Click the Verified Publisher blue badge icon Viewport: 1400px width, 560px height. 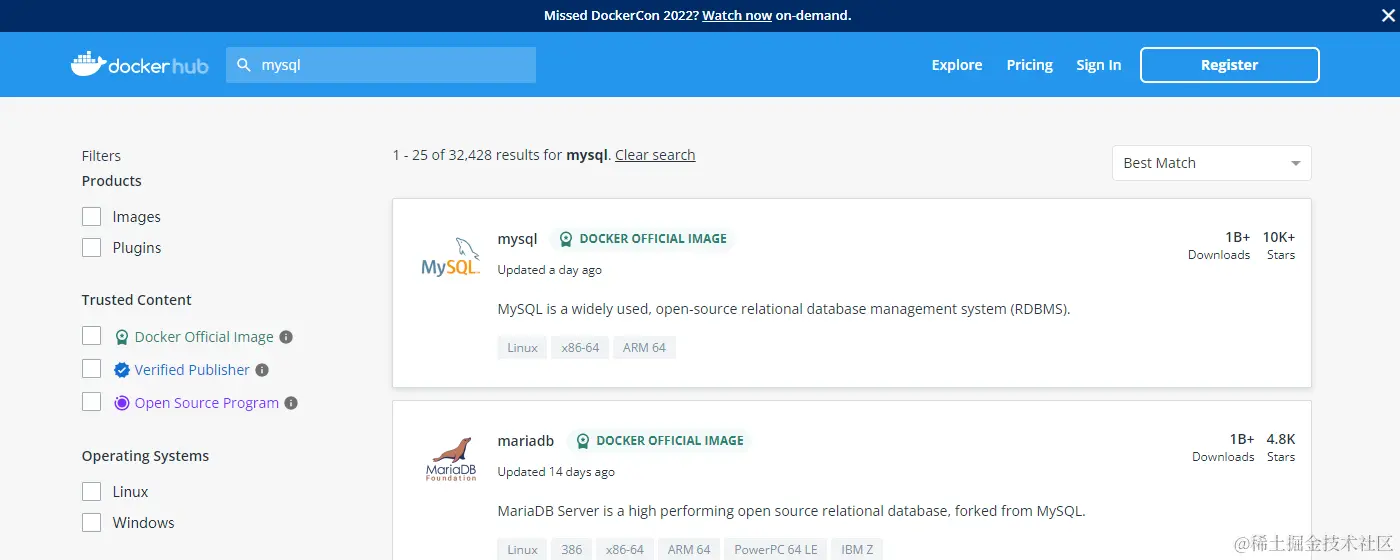click(122, 370)
